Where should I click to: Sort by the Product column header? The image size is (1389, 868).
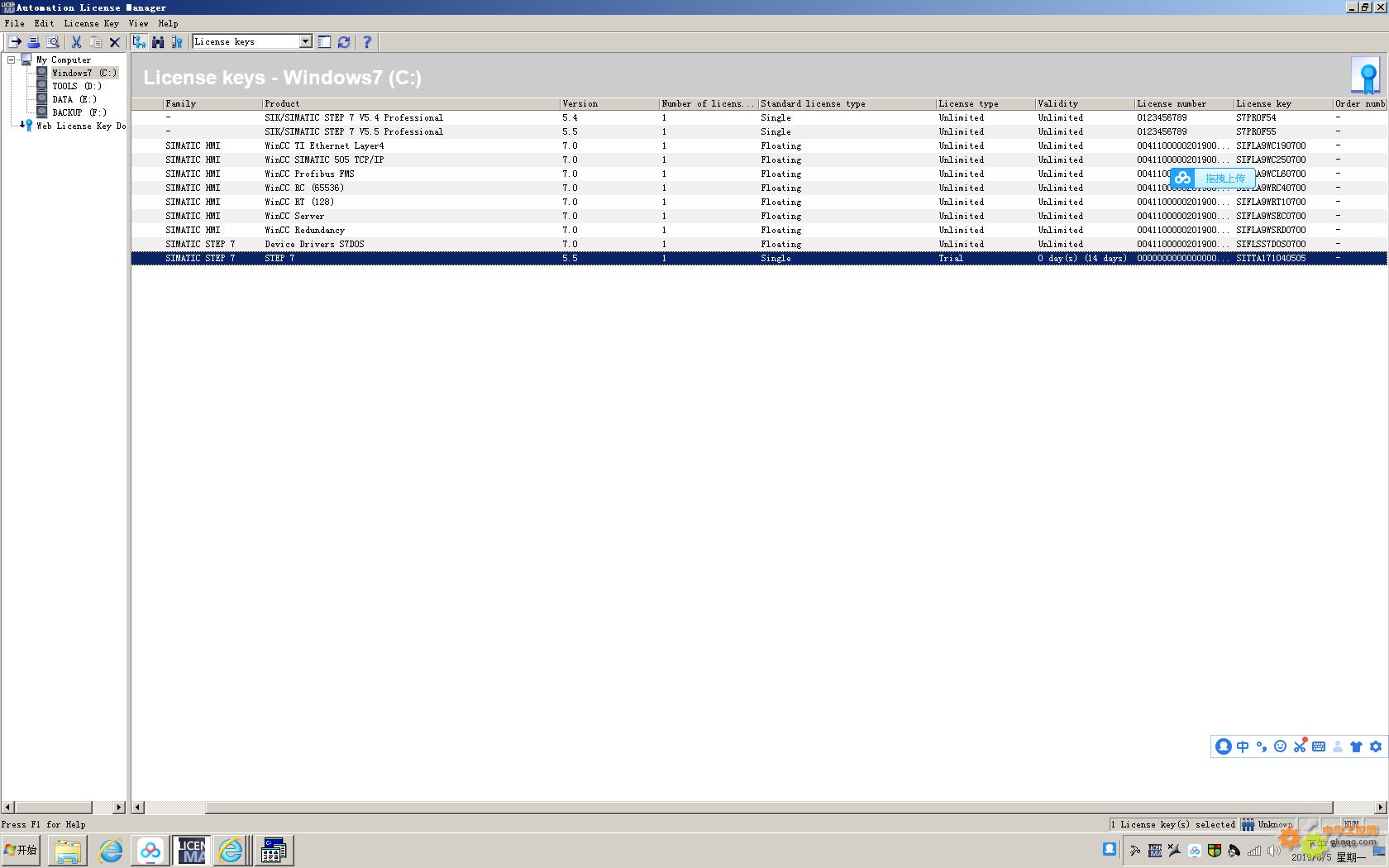pyautogui.click(x=411, y=103)
